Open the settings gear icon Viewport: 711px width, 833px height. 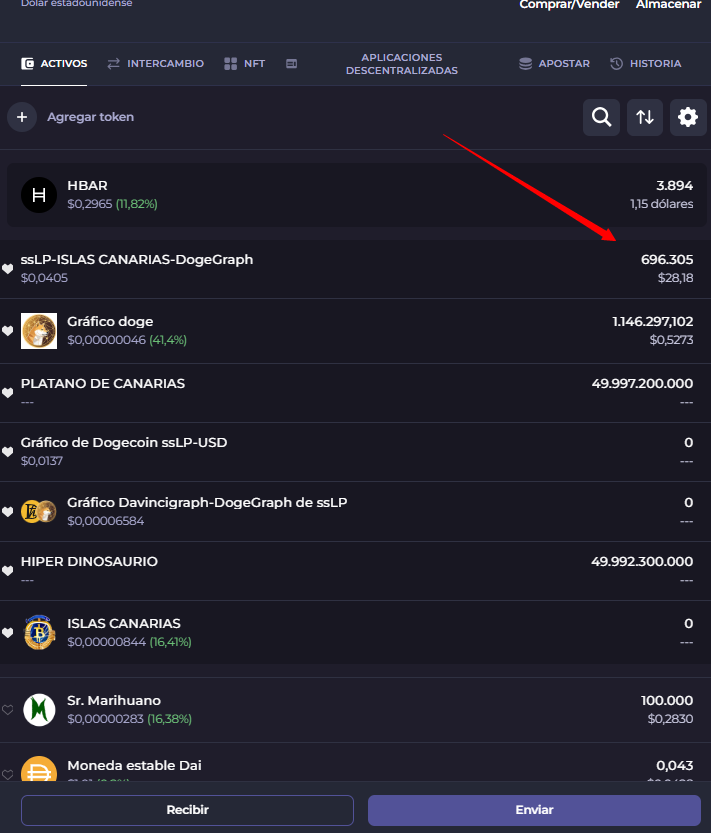(x=688, y=117)
